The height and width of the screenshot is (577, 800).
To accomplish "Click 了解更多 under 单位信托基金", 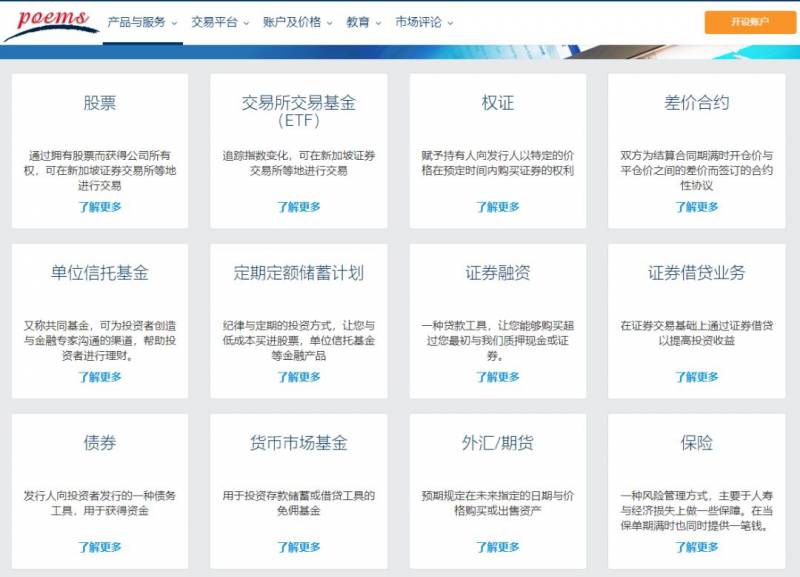I will point(100,377).
